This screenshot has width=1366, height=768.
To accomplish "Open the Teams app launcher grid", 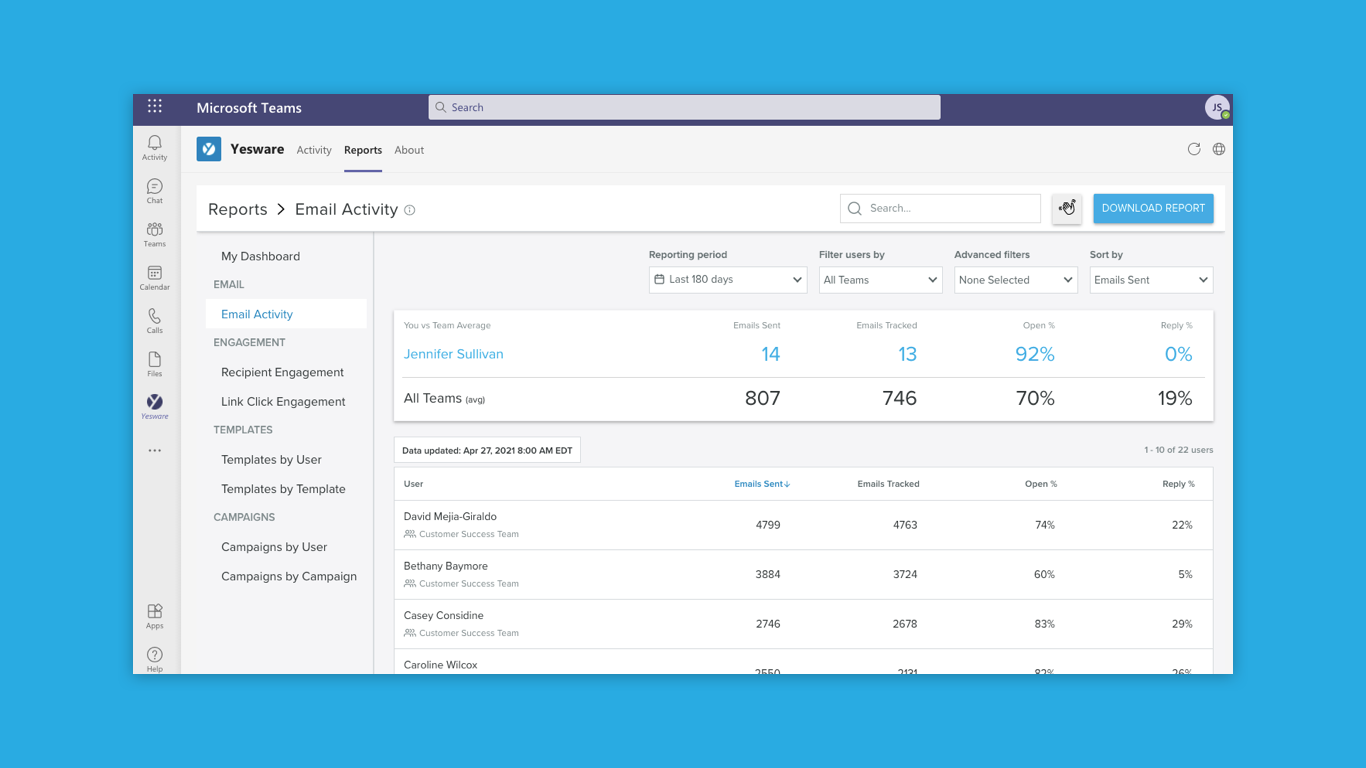I will pos(154,106).
